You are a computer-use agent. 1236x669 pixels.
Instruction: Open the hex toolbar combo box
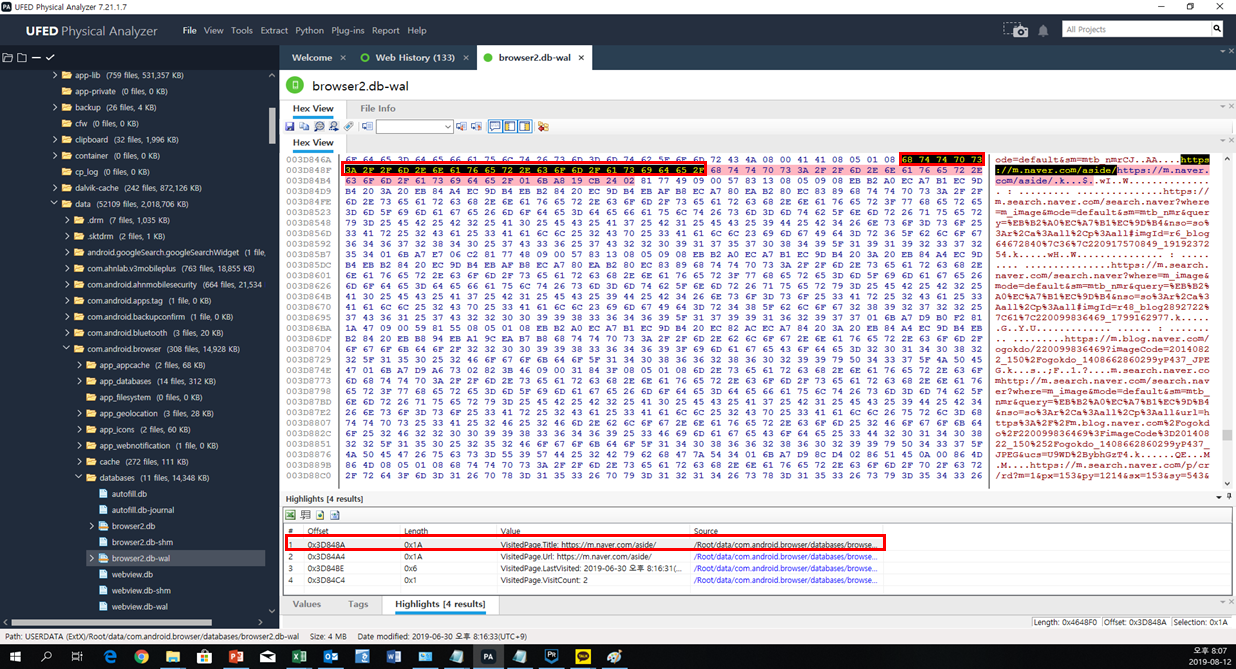tap(414, 127)
